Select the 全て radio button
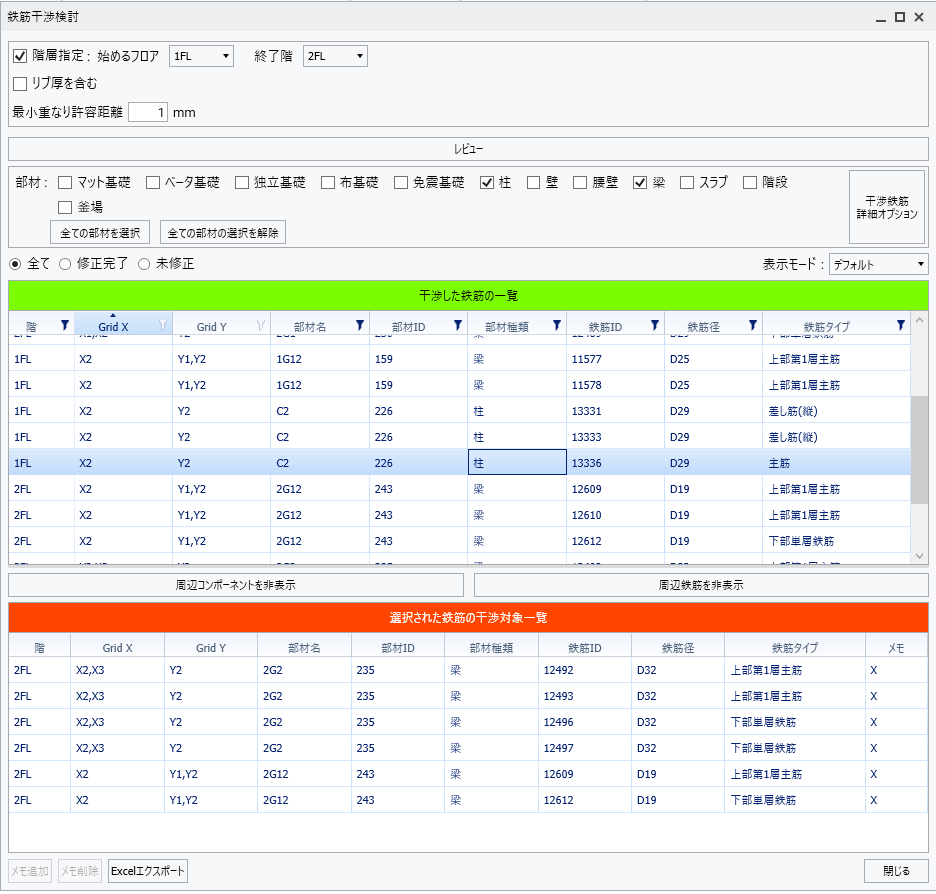This screenshot has height=894, width=936. pyautogui.click(x=16, y=264)
